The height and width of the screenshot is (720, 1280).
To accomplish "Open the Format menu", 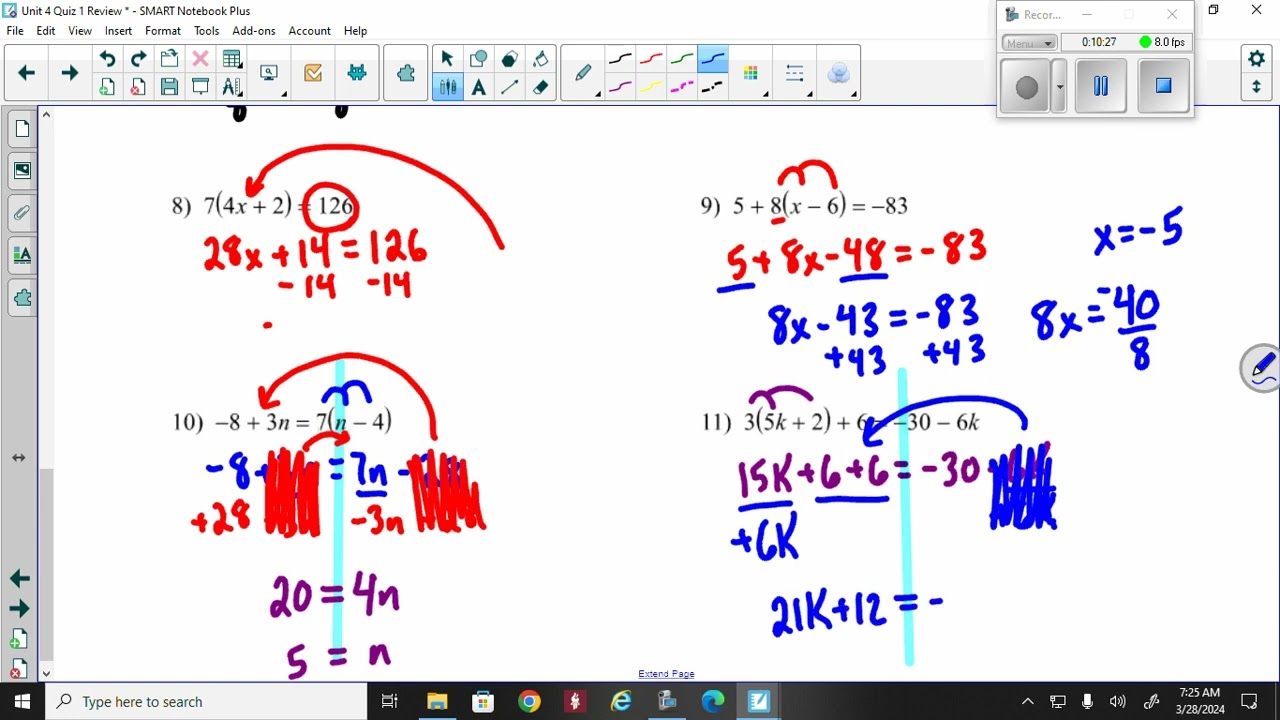I will 163,31.
